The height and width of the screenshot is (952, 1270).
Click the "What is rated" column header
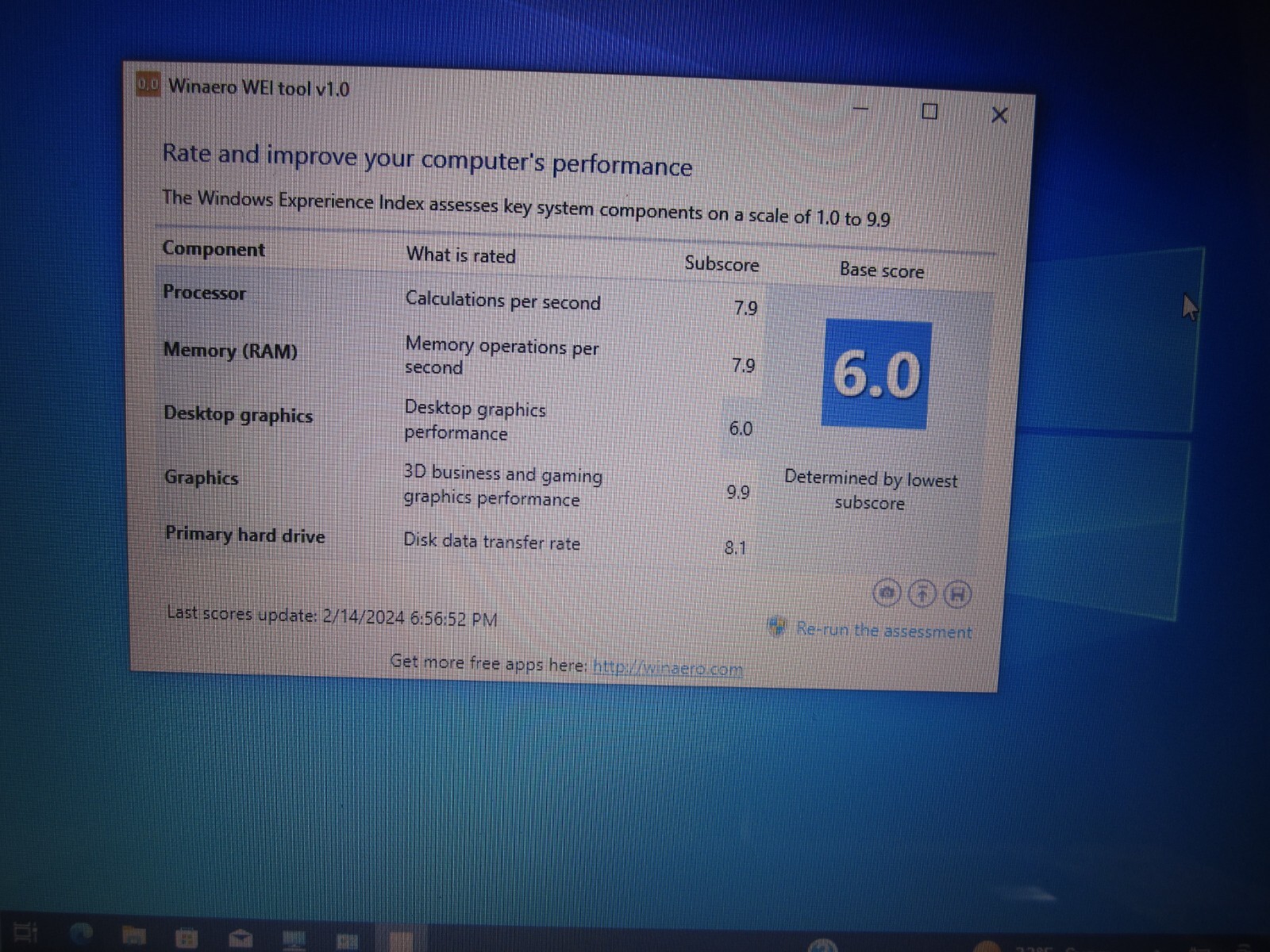(461, 255)
